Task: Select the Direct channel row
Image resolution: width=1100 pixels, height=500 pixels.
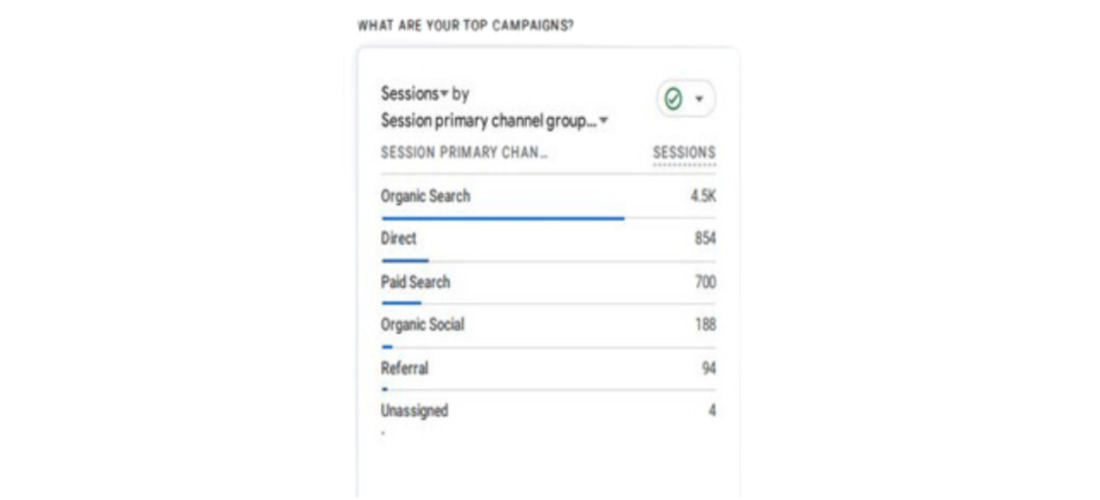Action: coord(549,239)
